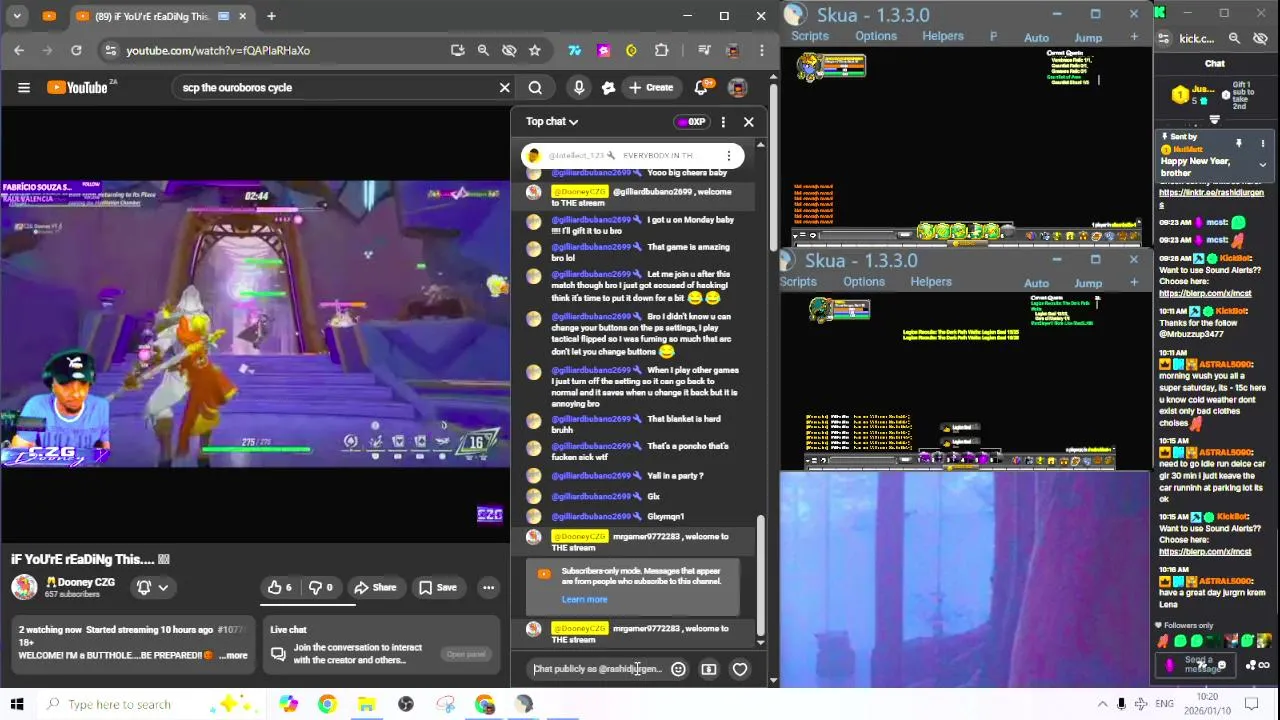The height and width of the screenshot is (720, 1280).
Task: Unpin the Kick chat pinned message
Action: point(1238,144)
